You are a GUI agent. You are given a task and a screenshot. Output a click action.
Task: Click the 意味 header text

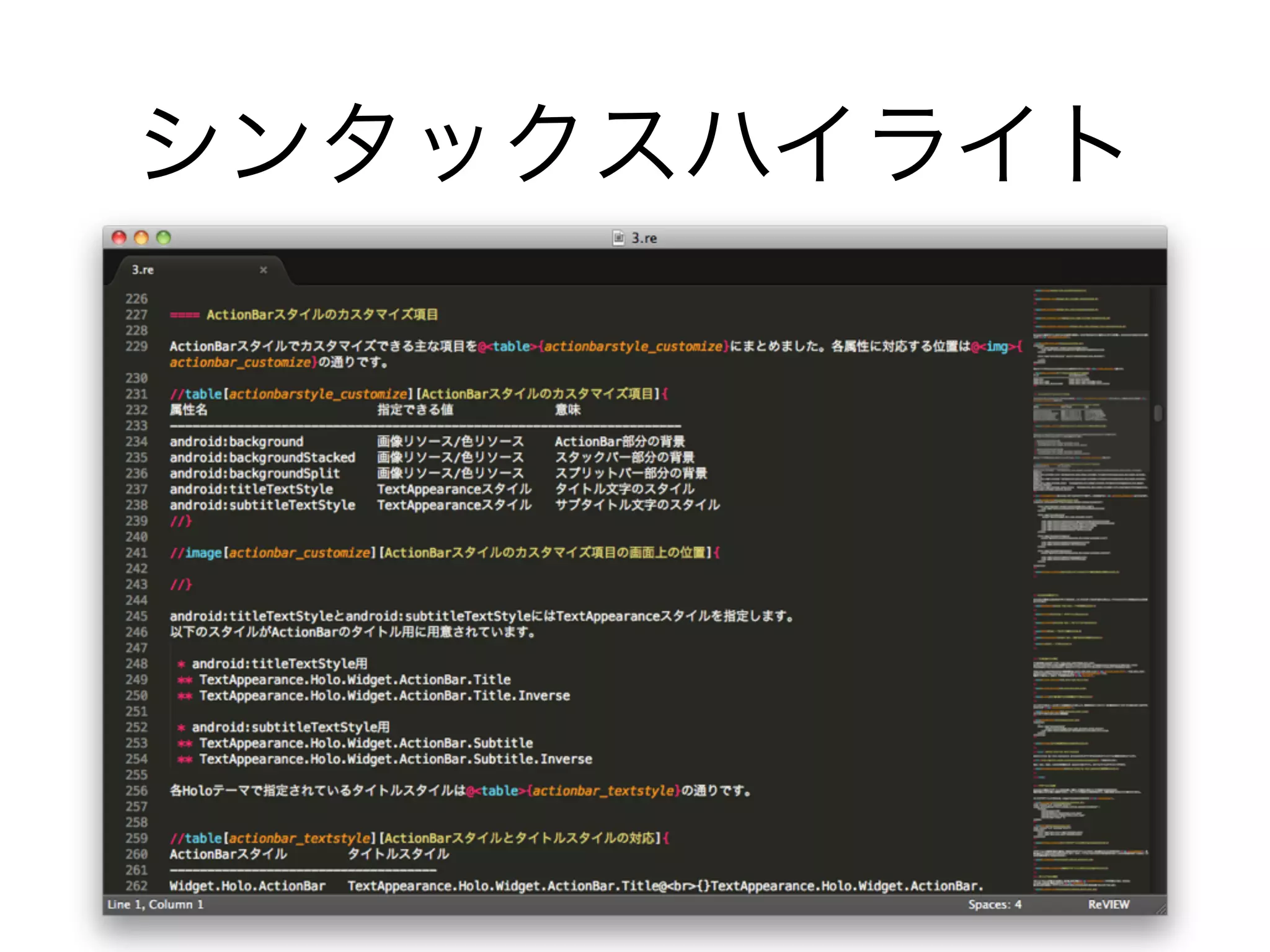[567, 410]
